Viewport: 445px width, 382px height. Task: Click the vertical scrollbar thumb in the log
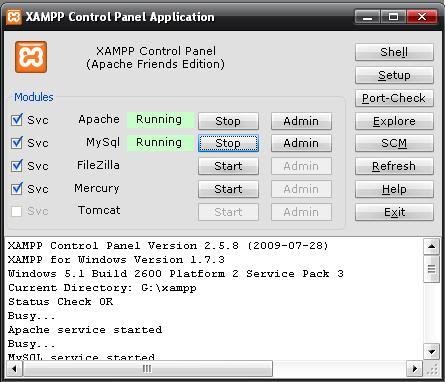tap(431, 269)
